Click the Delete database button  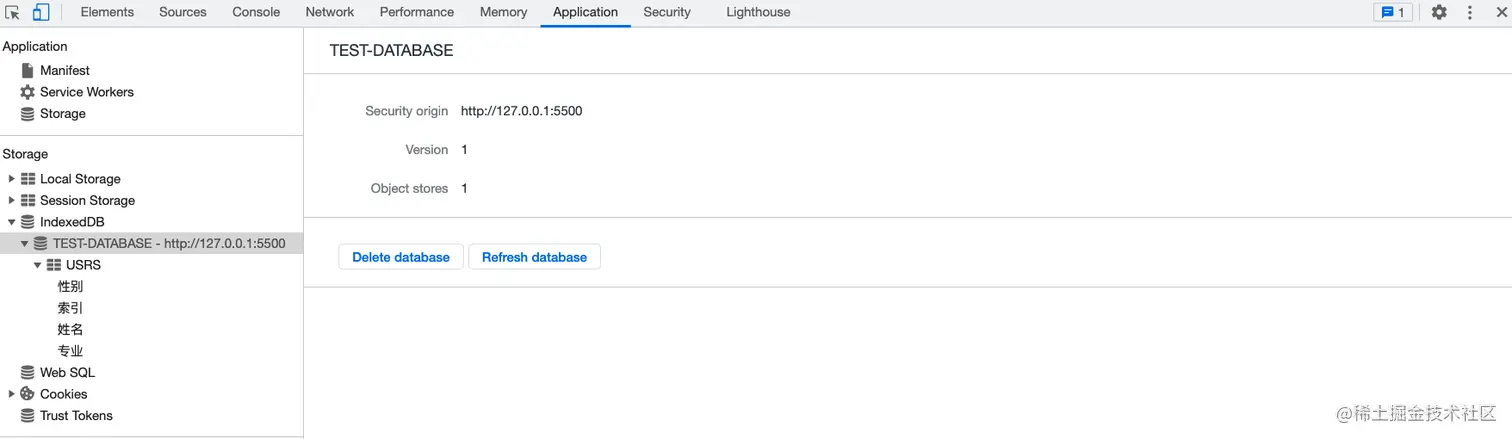click(x=401, y=257)
